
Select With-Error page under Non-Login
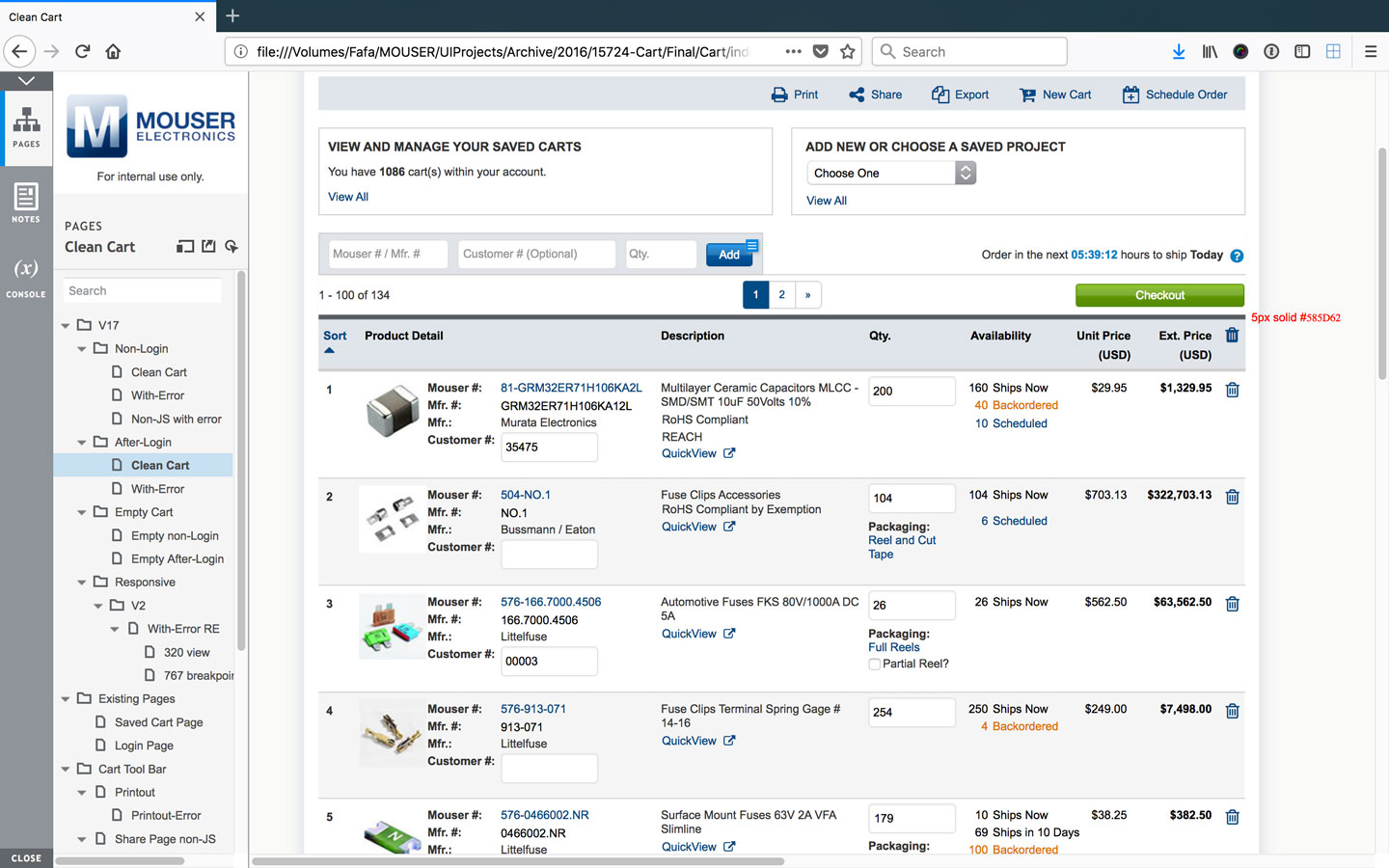pos(157,395)
